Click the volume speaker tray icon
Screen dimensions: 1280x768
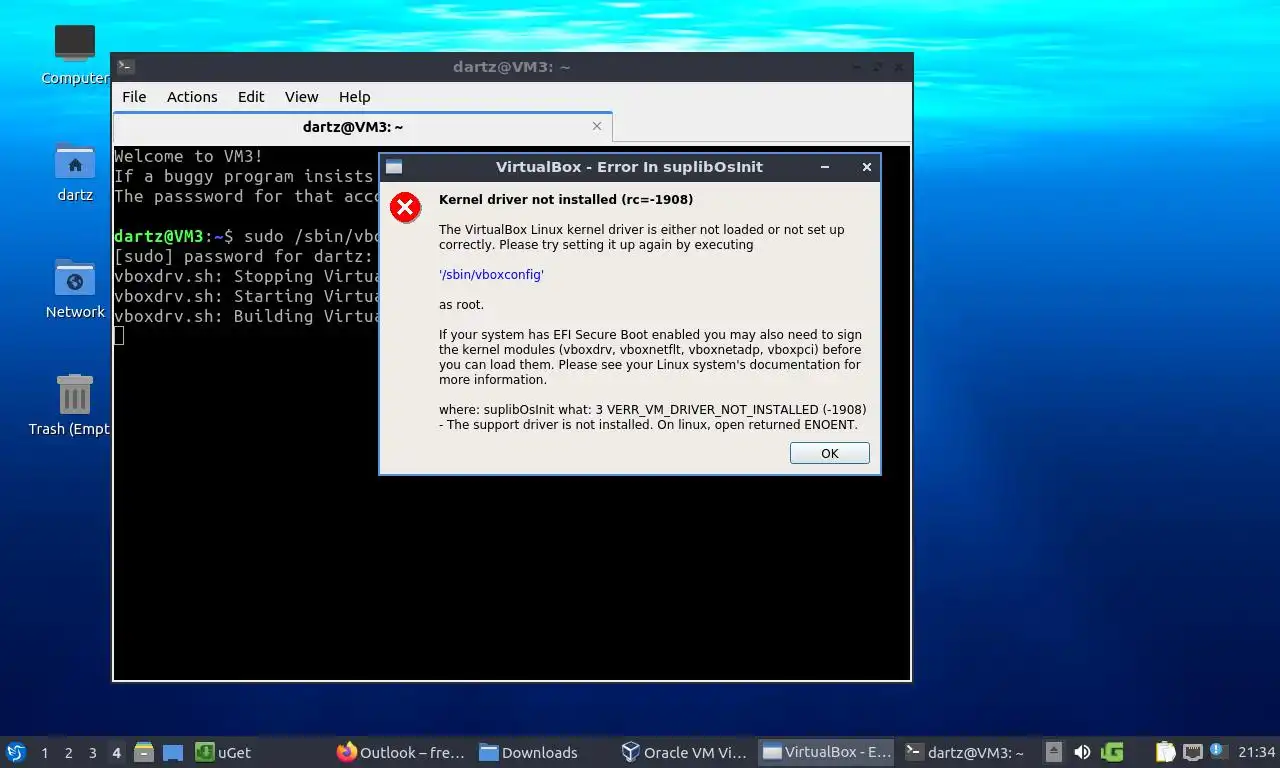pos(1082,752)
